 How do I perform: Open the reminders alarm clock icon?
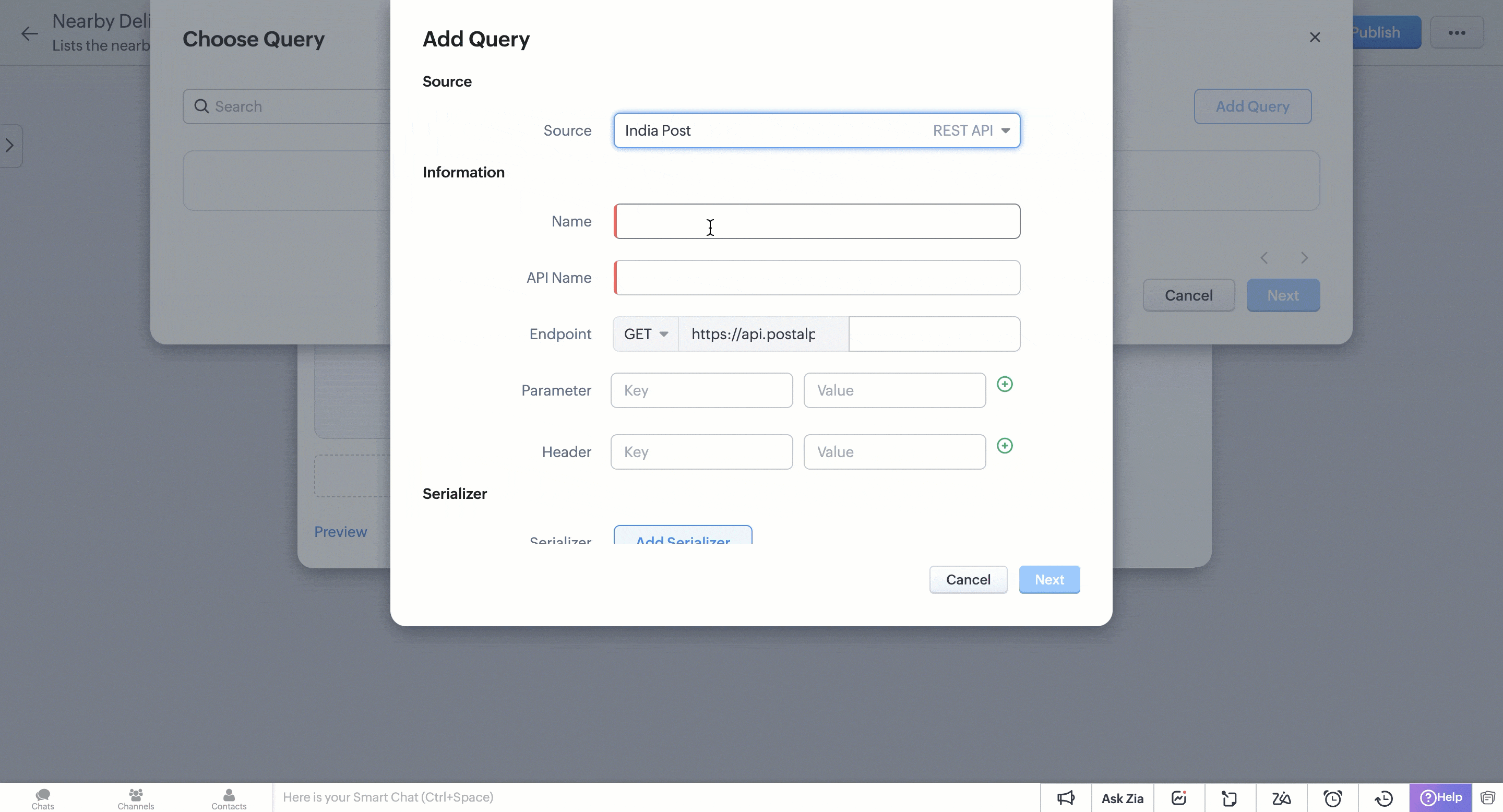[1333, 798]
